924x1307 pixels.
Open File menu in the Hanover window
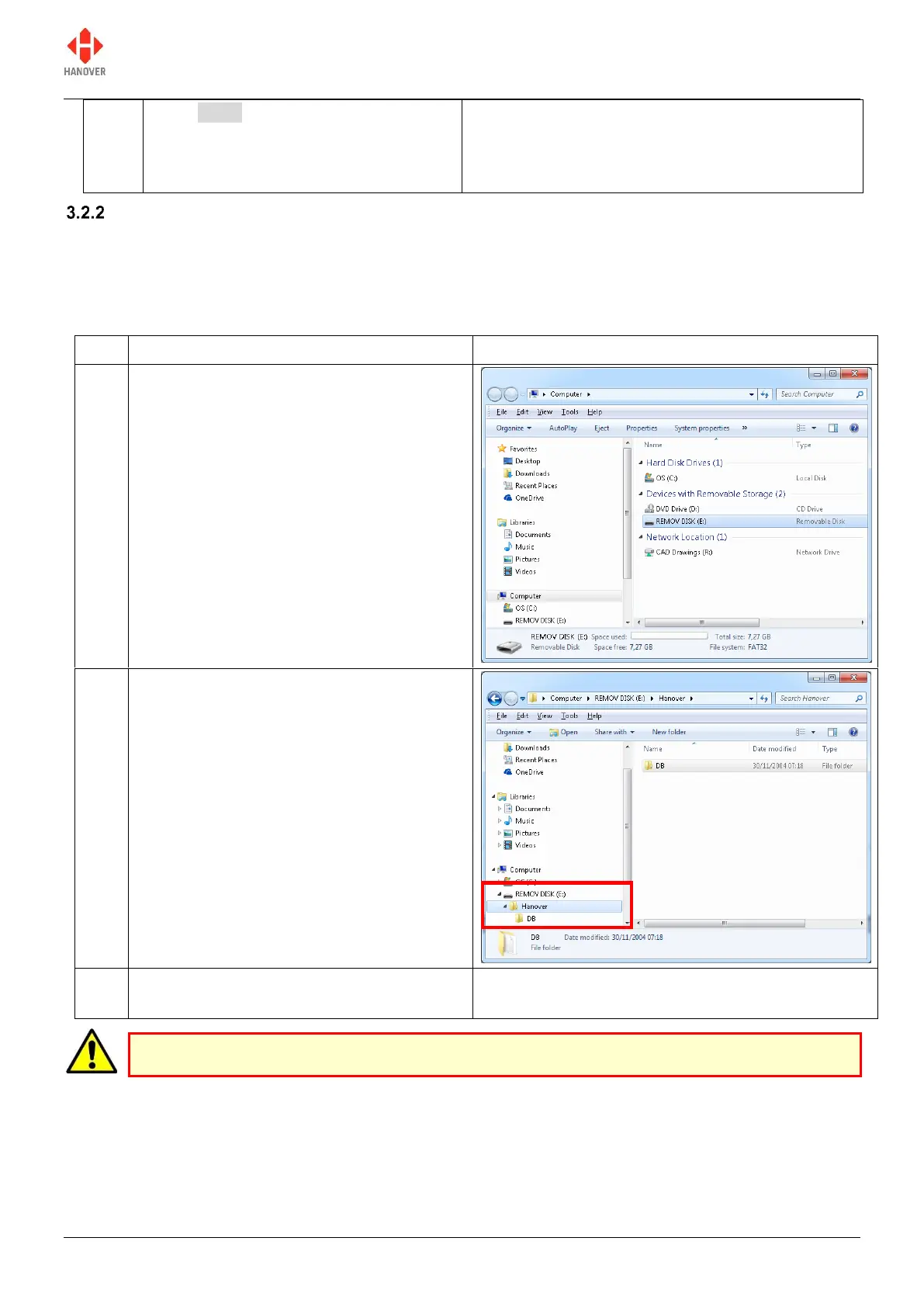[x=502, y=716]
